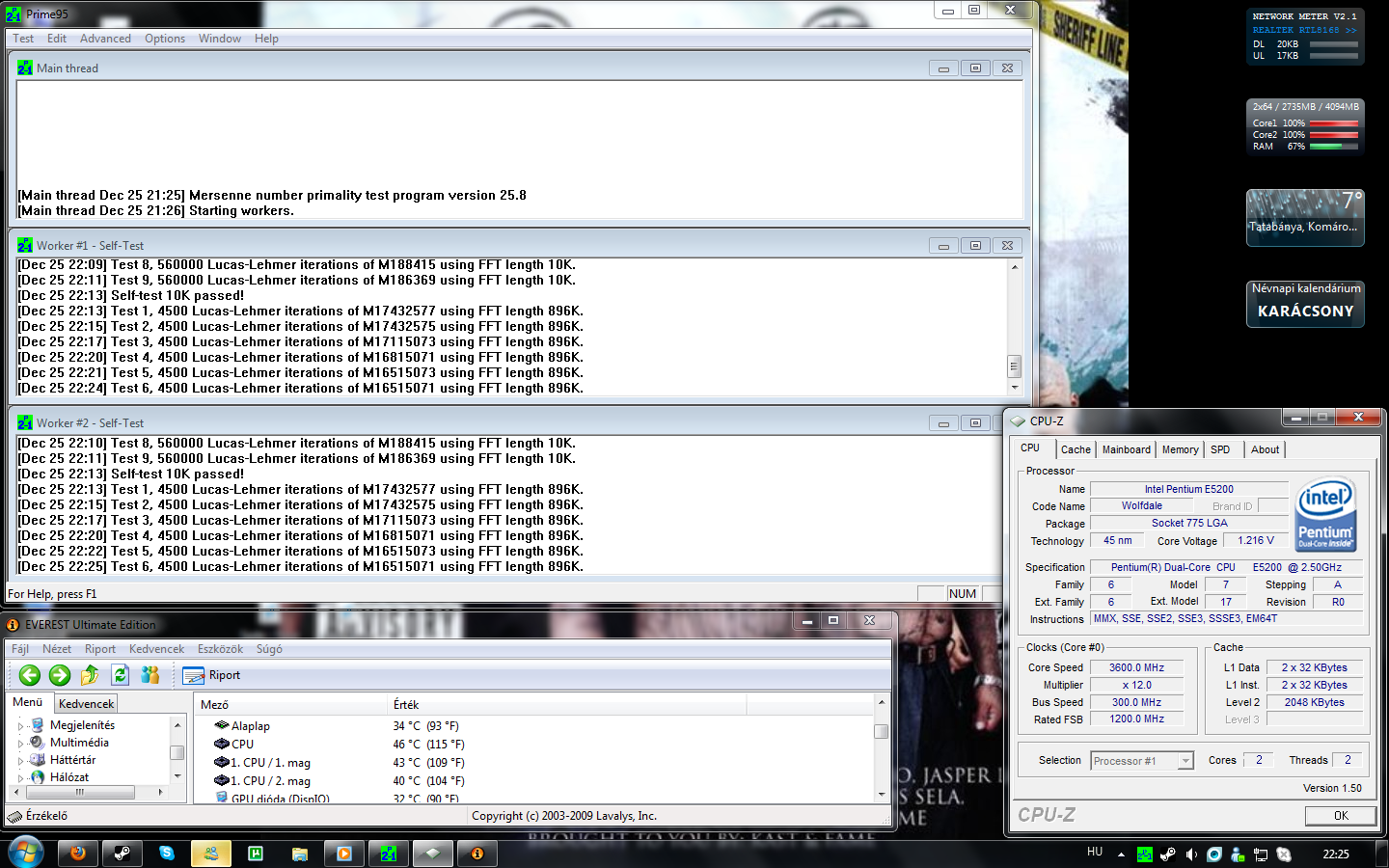Click the Windows Start orb

click(x=24, y=853)
